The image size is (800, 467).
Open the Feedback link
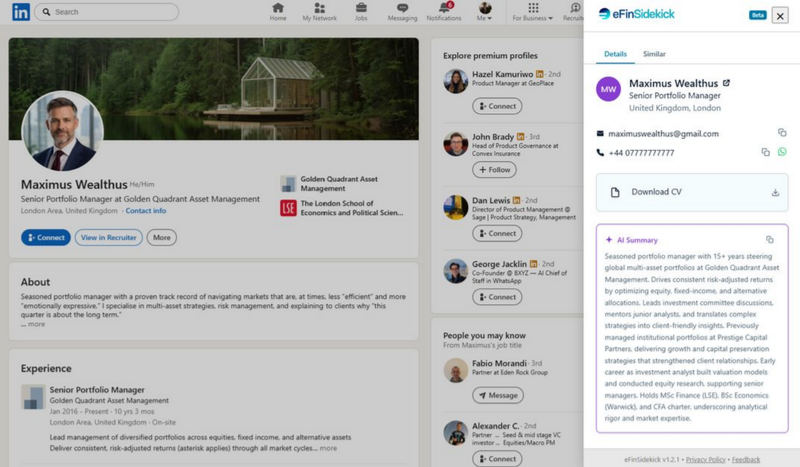click(745, 459)
